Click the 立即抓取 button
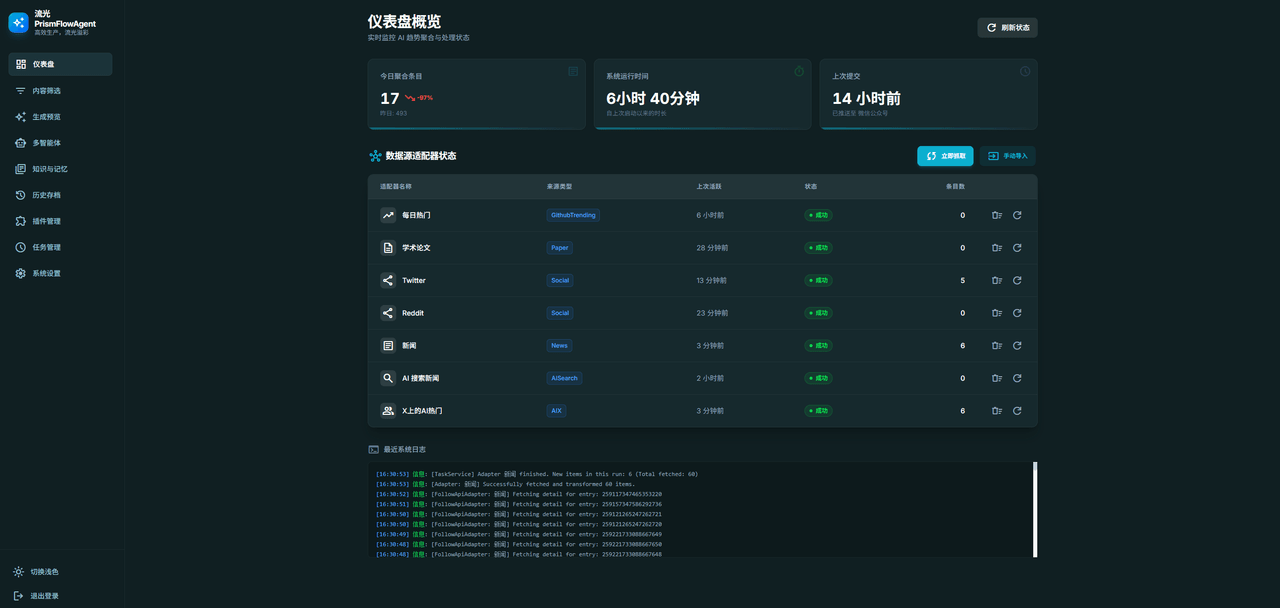The height and width of the screenshot is (608, 1280). 945,156
